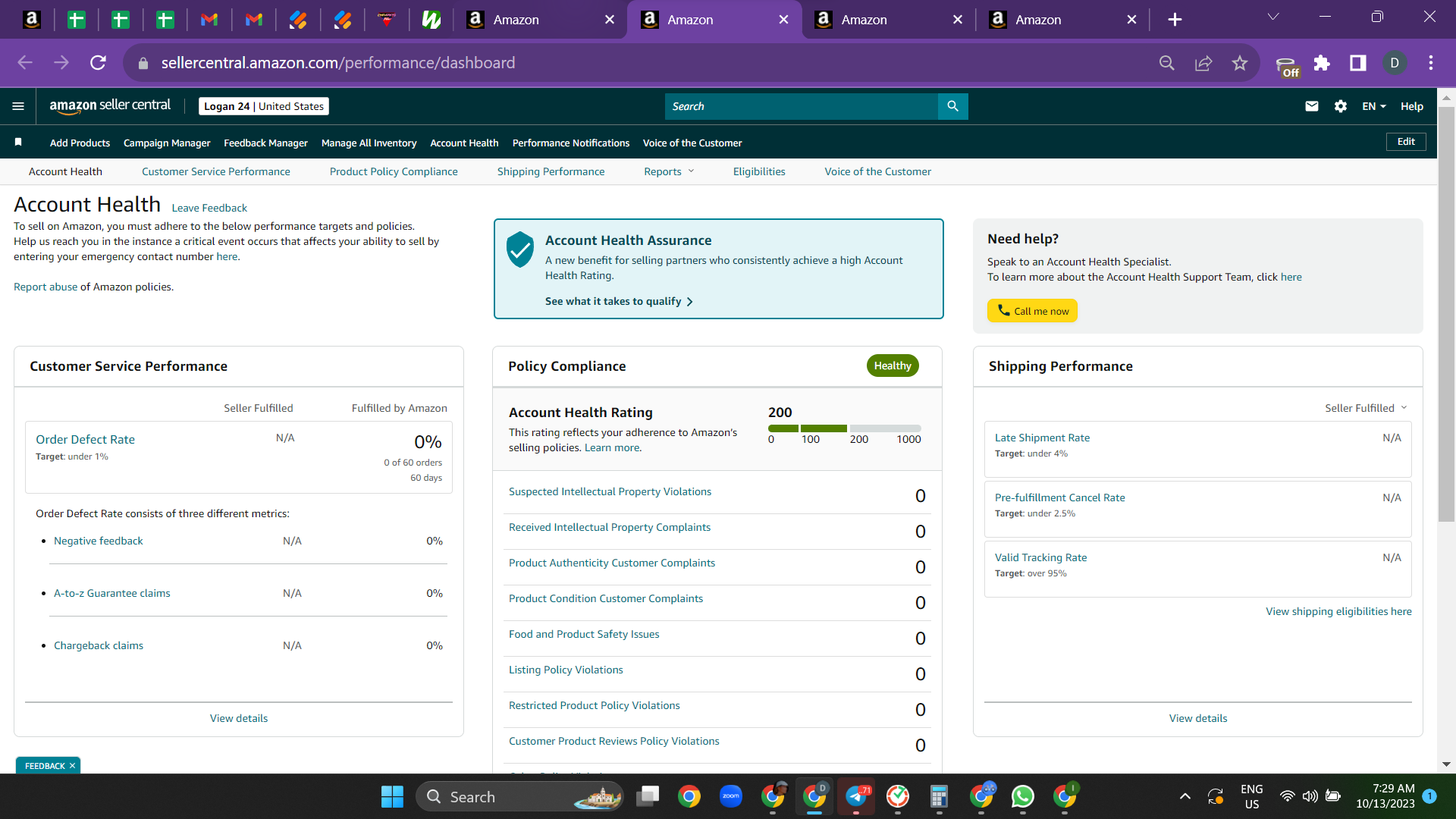This screenshot has width=1456, height=819.
Task: Reload the page in the browser
Action: [x=98, y=63]
